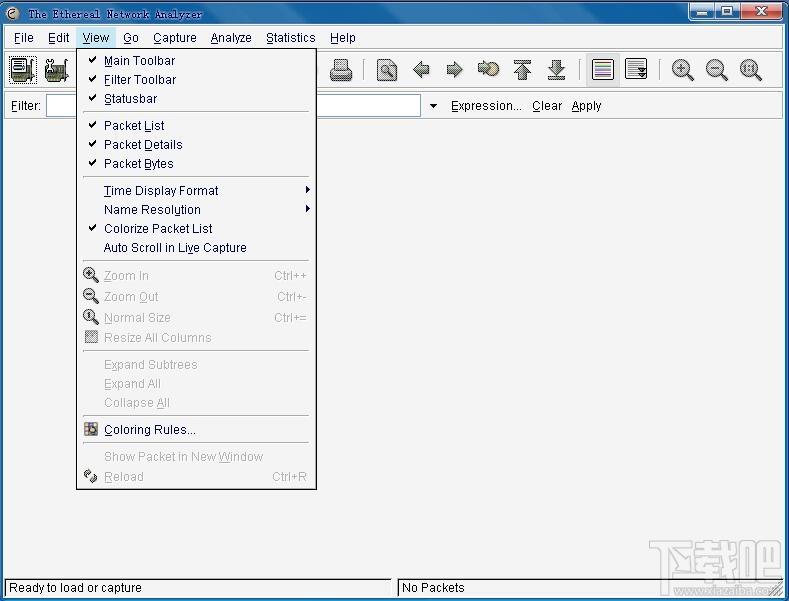Open the Analyze menu

point(231,38)
